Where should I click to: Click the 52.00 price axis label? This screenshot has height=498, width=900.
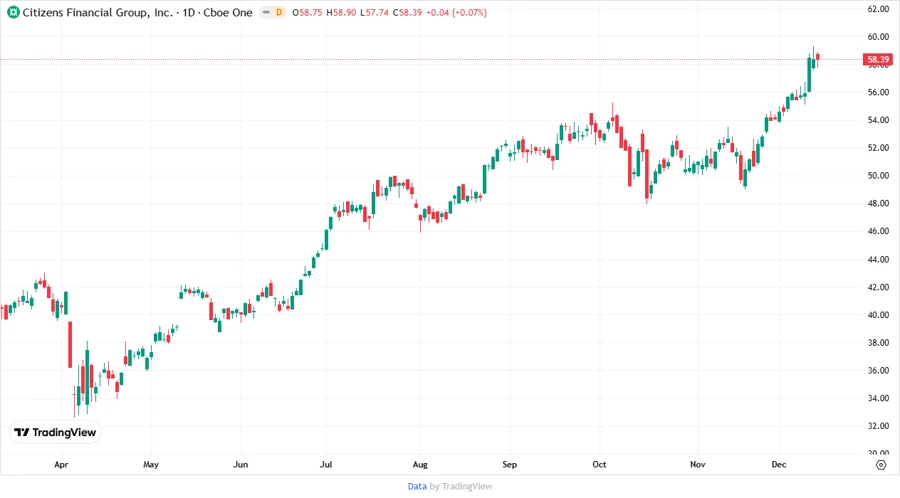(x=878, y=148)
